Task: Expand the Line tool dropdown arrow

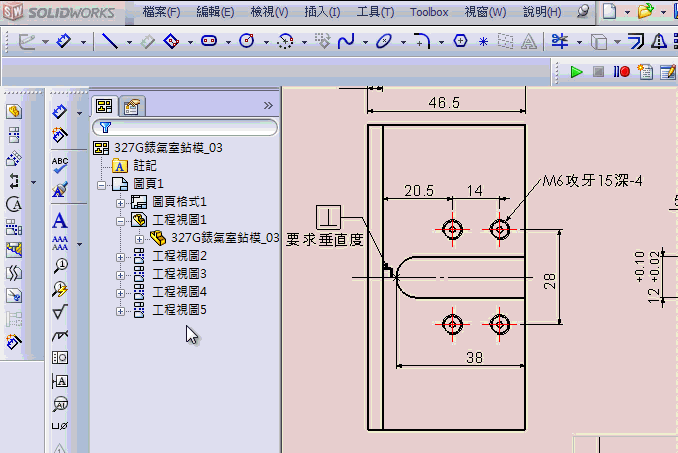Action: pyautogui.click(x=129, y=42)
